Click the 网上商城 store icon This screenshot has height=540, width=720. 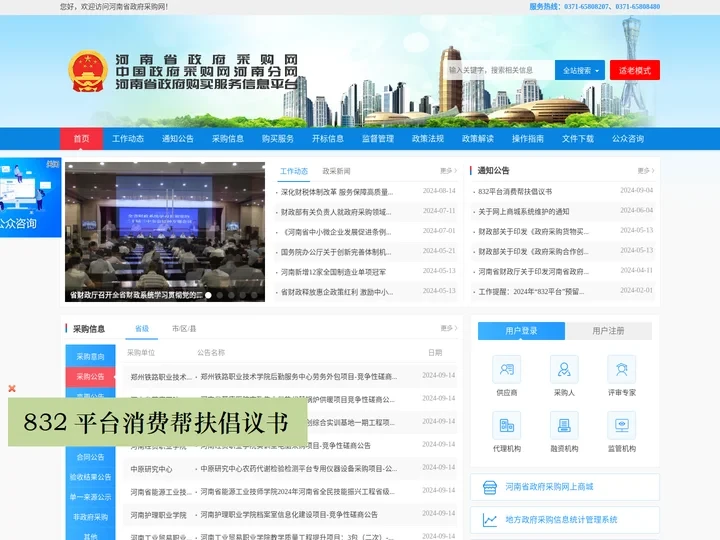pyautogui.click(x=490, y=487)
